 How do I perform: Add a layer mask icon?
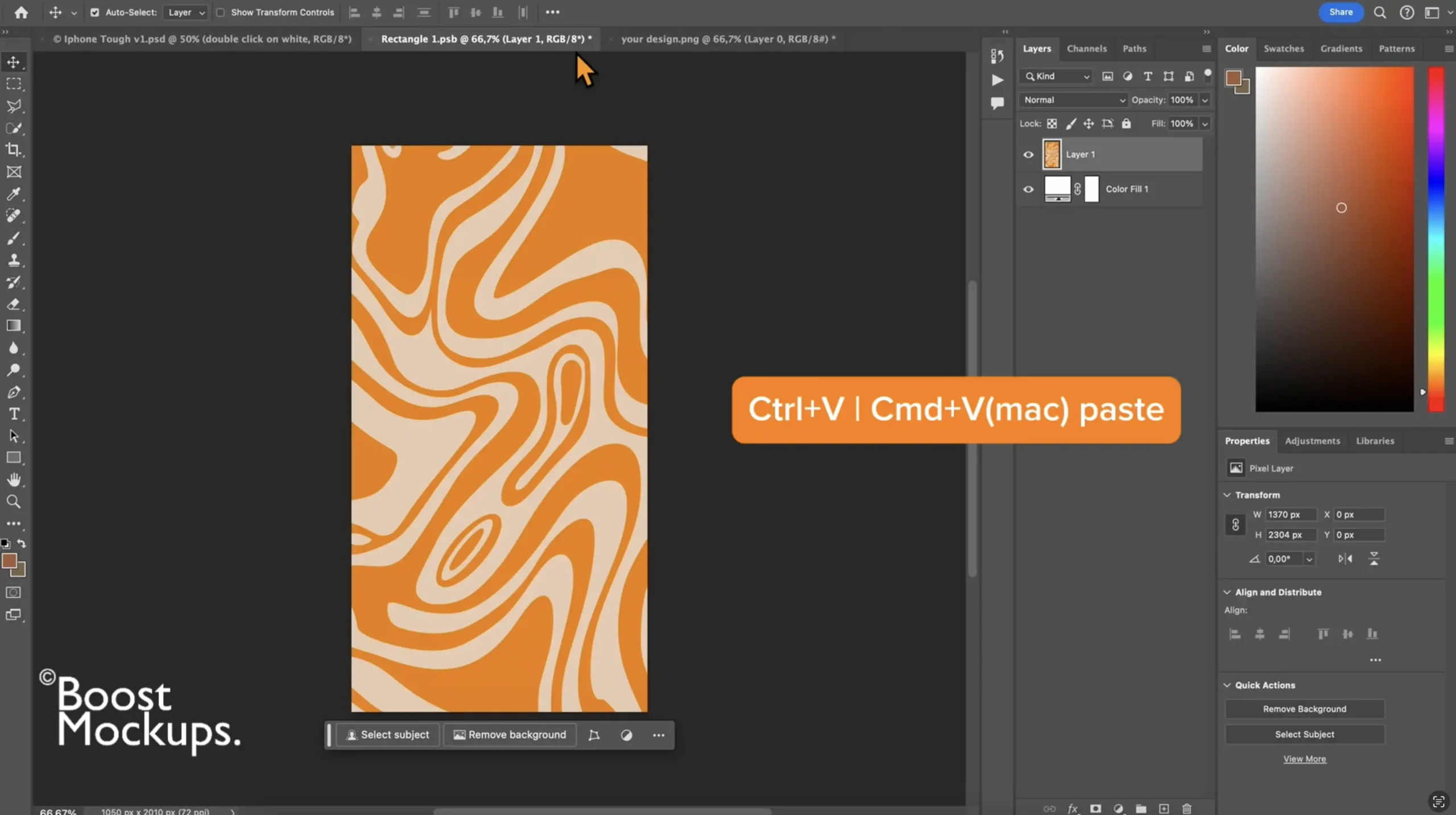pos(1095,808)
